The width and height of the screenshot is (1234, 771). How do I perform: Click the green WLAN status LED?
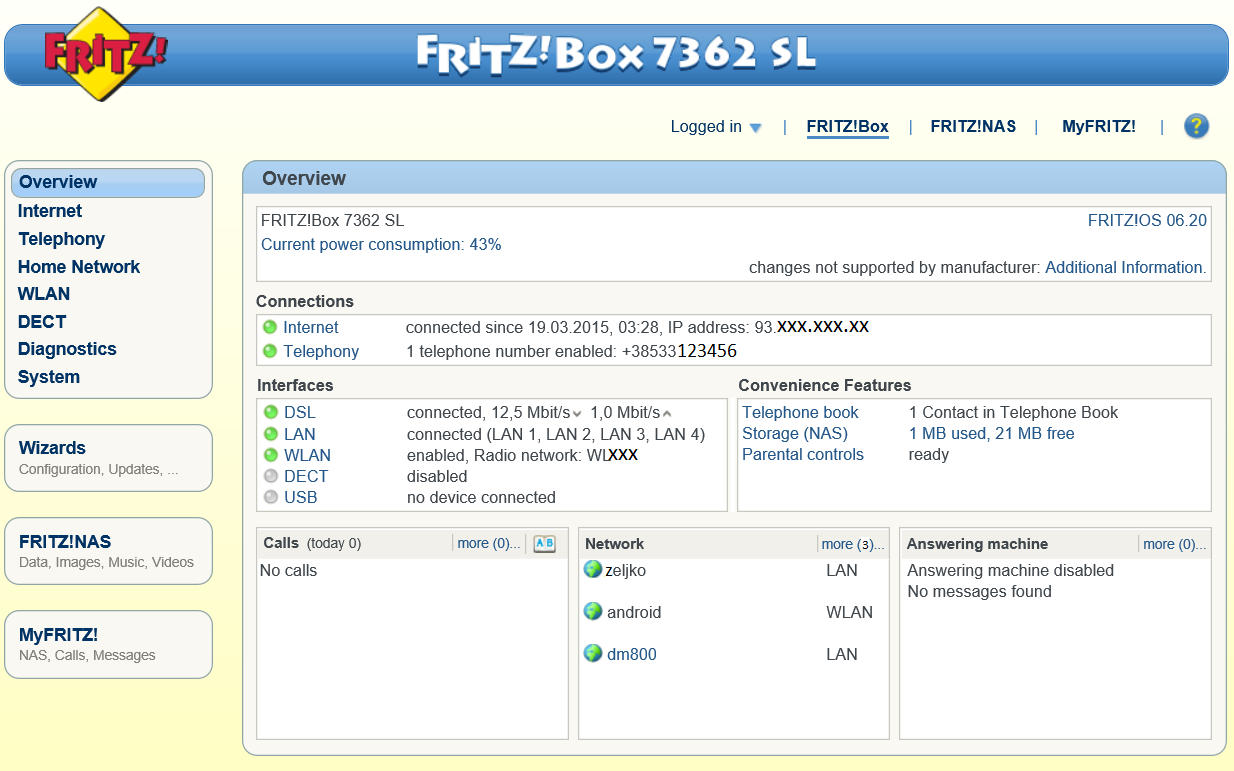click(x=271, y=455)
